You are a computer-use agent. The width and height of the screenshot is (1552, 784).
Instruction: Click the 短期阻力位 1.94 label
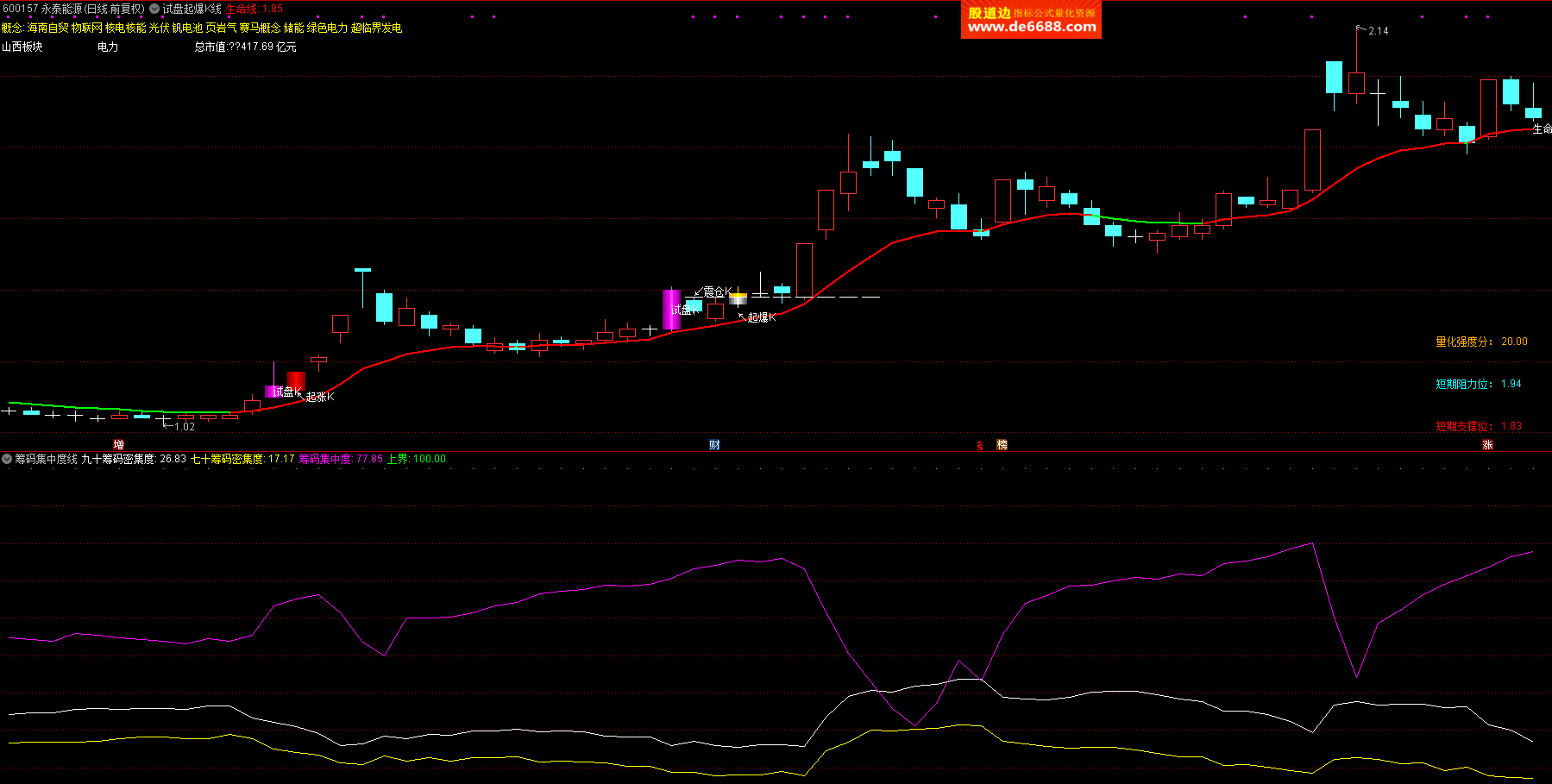click(x=1478, y=384)
